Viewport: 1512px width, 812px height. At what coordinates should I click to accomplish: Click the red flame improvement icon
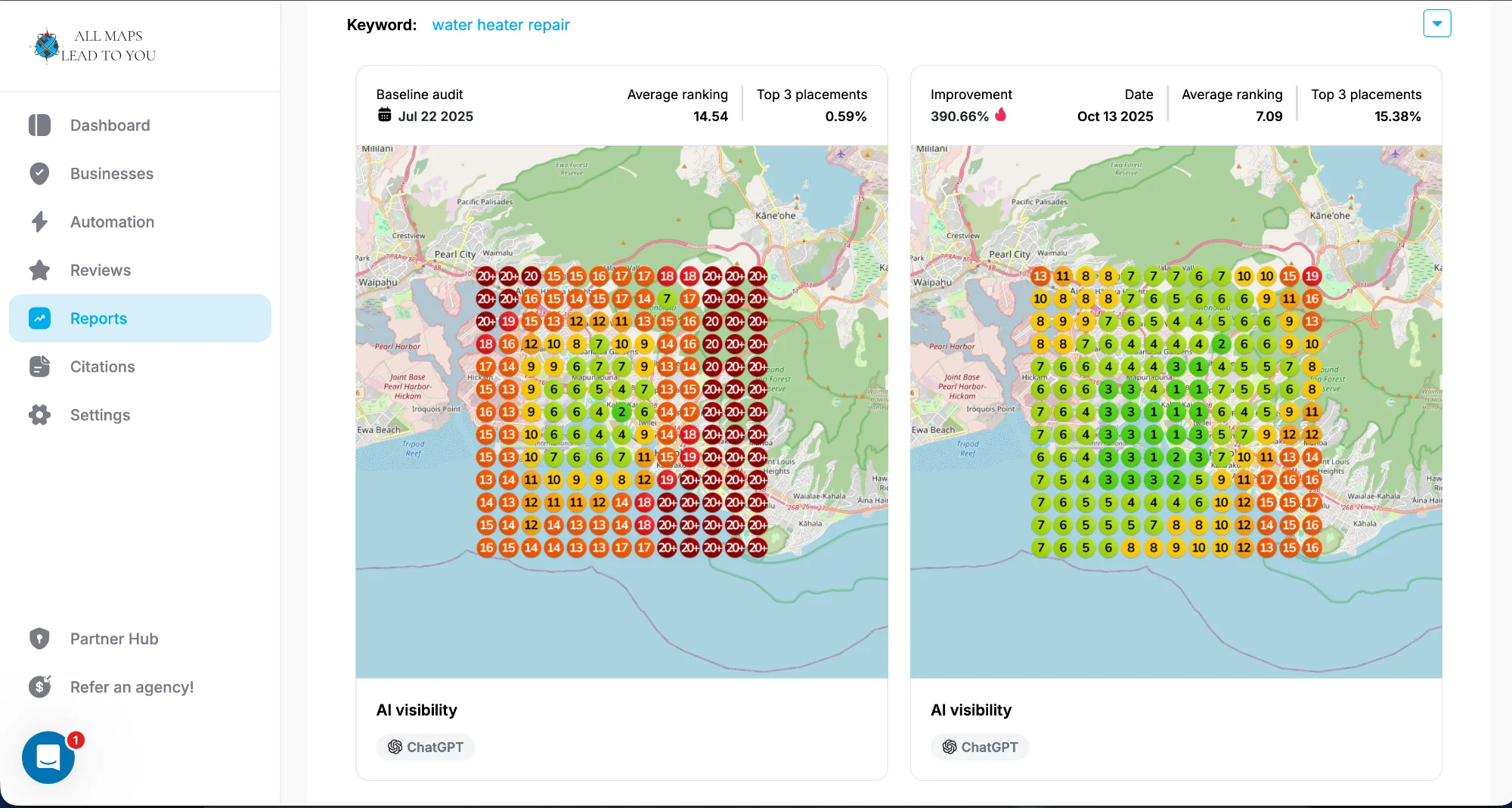pyautogui.click(x=1001, y=115)
